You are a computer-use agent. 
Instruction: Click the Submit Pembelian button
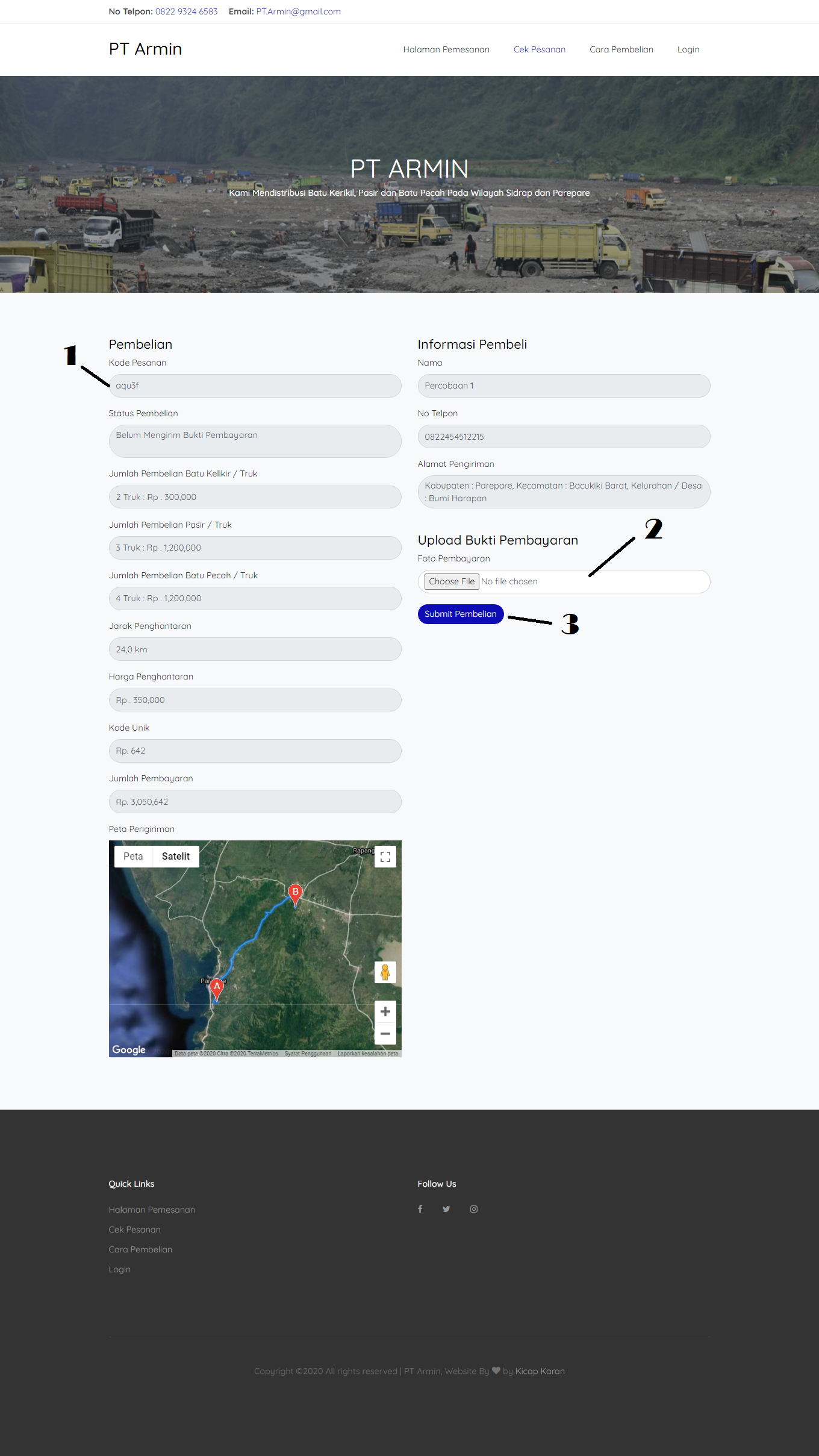coord(460,614)
